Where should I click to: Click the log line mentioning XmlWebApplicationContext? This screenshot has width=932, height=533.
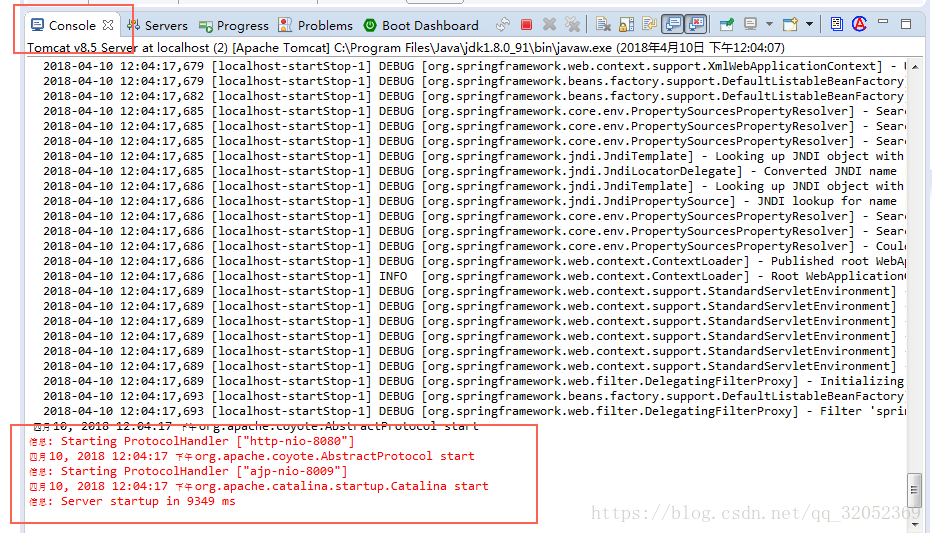(474, 66)
